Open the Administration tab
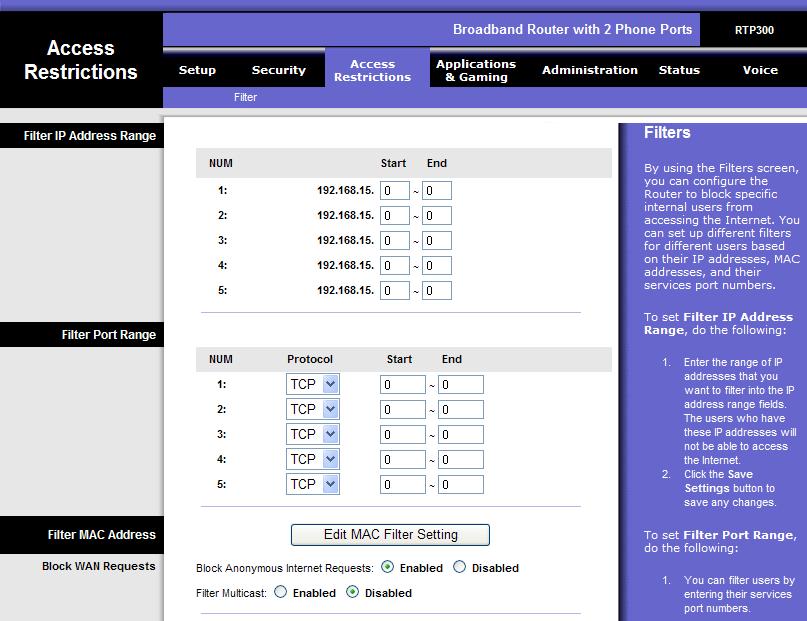The image size is (807, 621). point(590,70)
